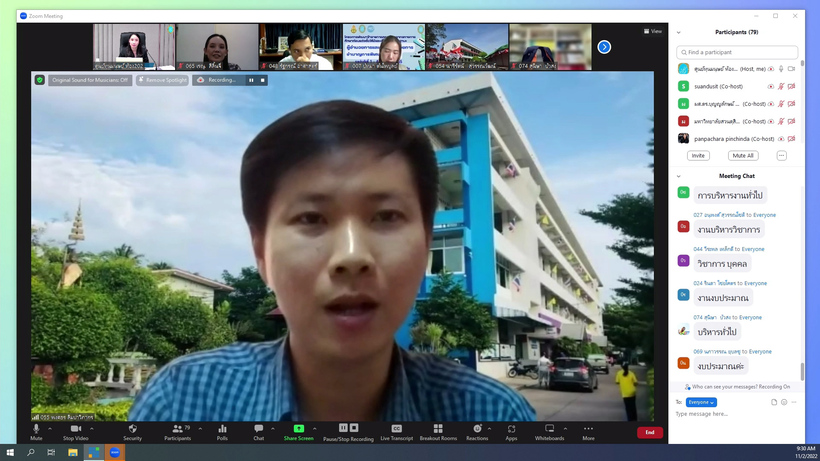Select thumbnail labeled 065
The height and width of the screenshot is (461, 820).
point(217,47)
